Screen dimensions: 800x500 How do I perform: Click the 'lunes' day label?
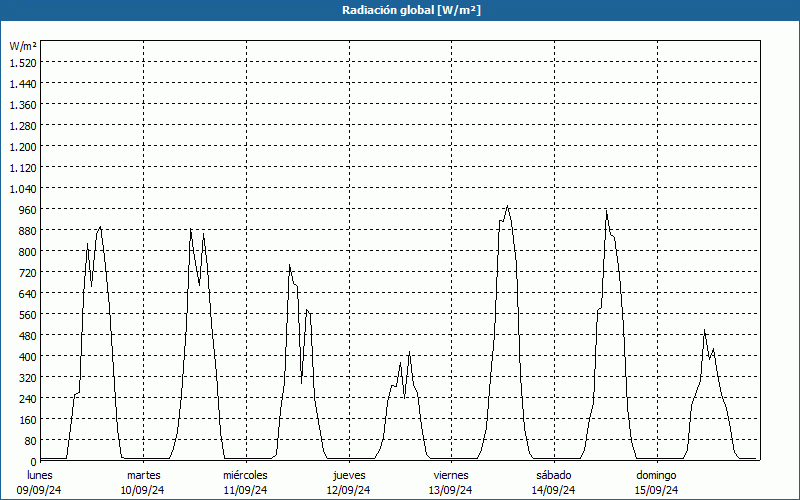click(x=40, y=475)
